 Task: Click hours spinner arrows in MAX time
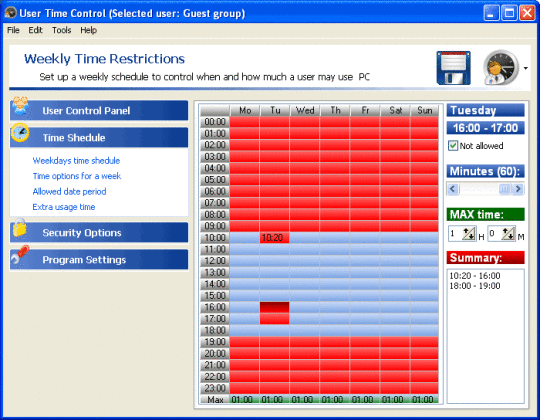click(469, 234)
